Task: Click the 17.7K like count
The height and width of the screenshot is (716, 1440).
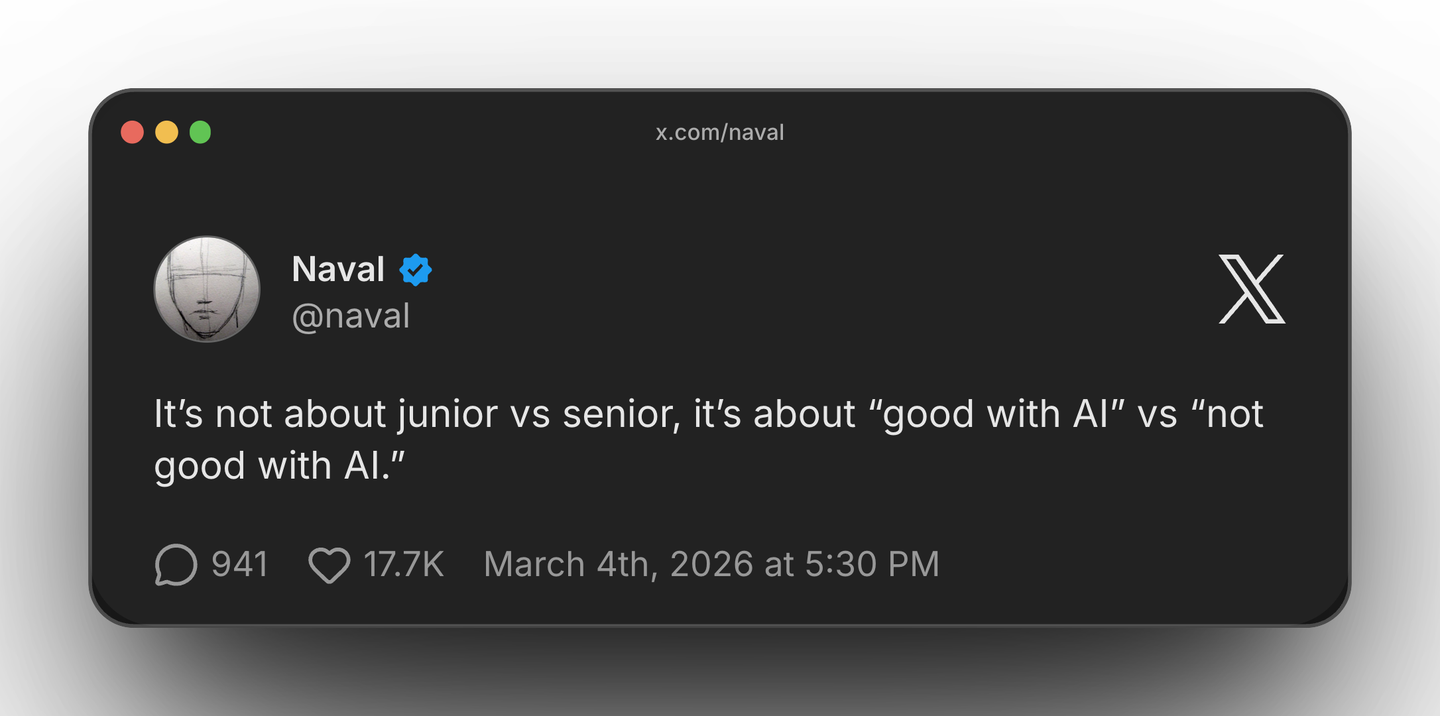Action: (404, 564)
